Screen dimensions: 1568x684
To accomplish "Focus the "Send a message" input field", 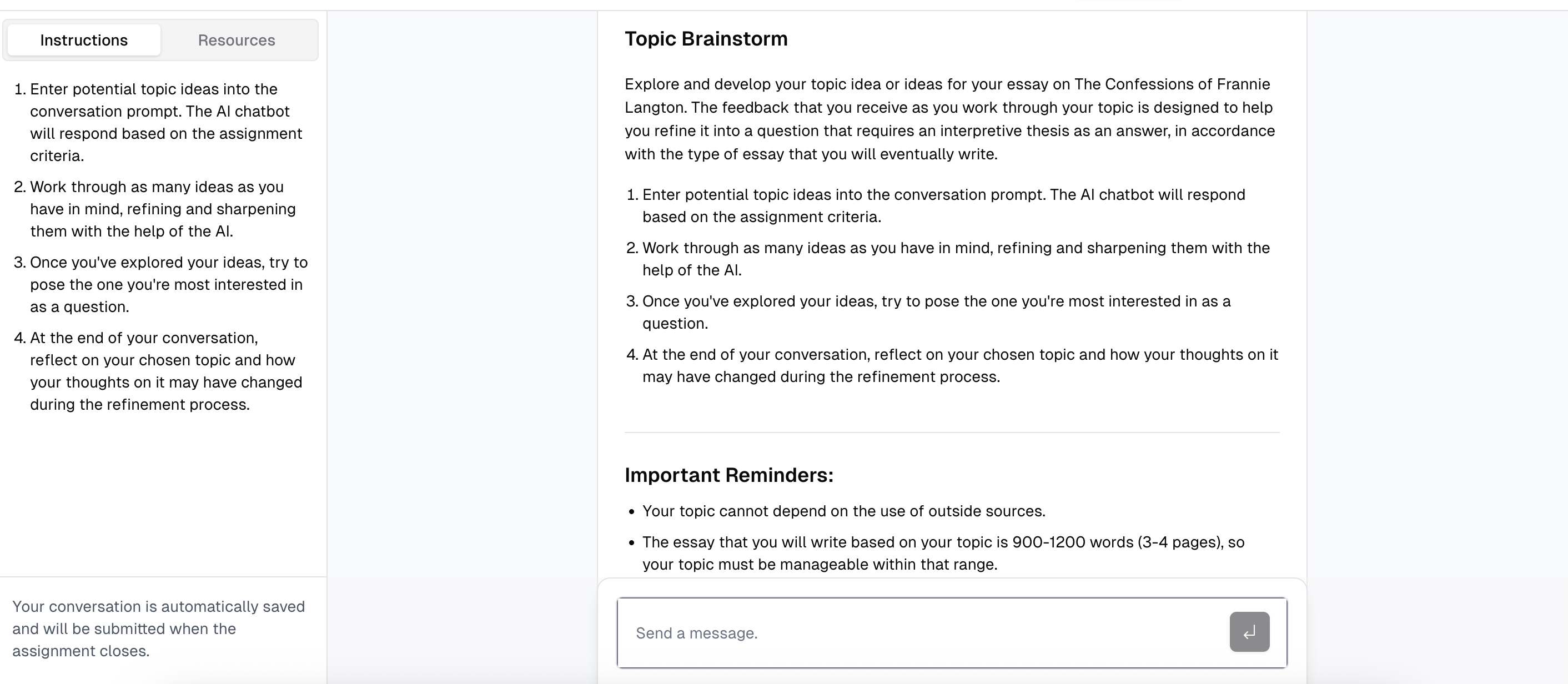I will (923, 633).
